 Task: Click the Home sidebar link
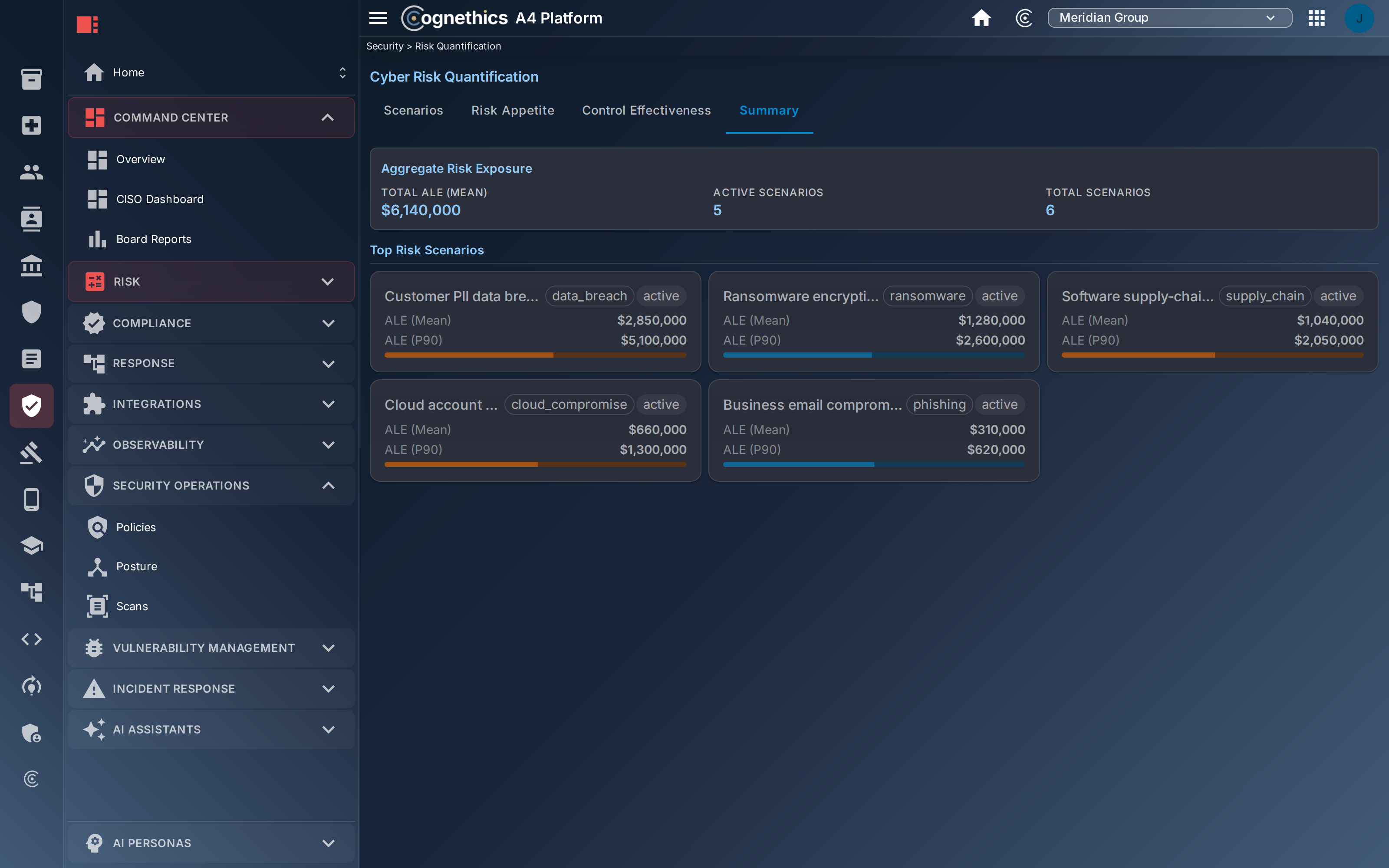128,72
